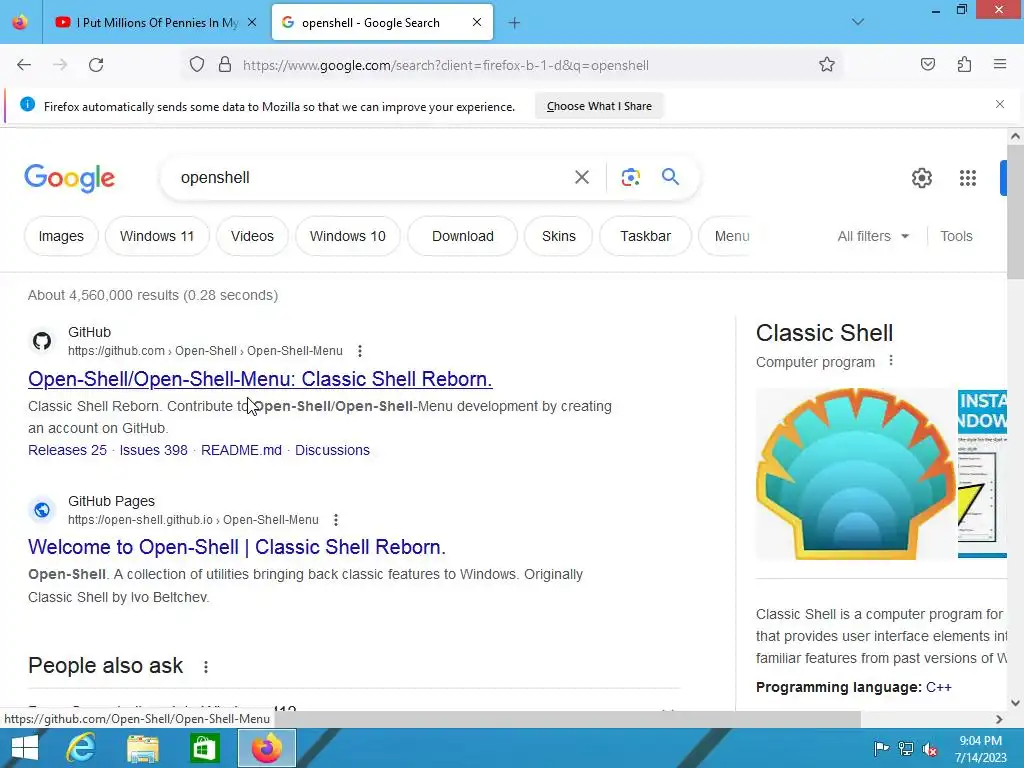Click the horizontal scrollbar right arrow
The width and height of the screenshot is (1024, 768).
point(999,719)
